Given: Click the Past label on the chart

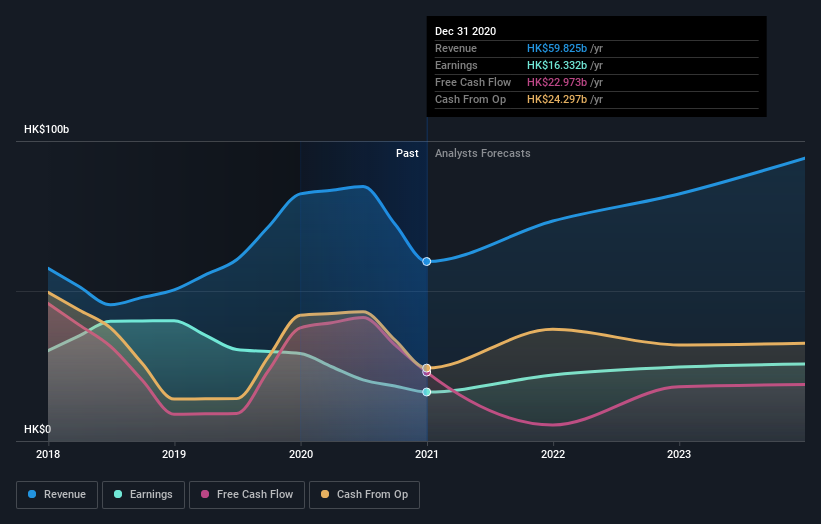Looking at the screenshot, I should [x=407, y=153].
